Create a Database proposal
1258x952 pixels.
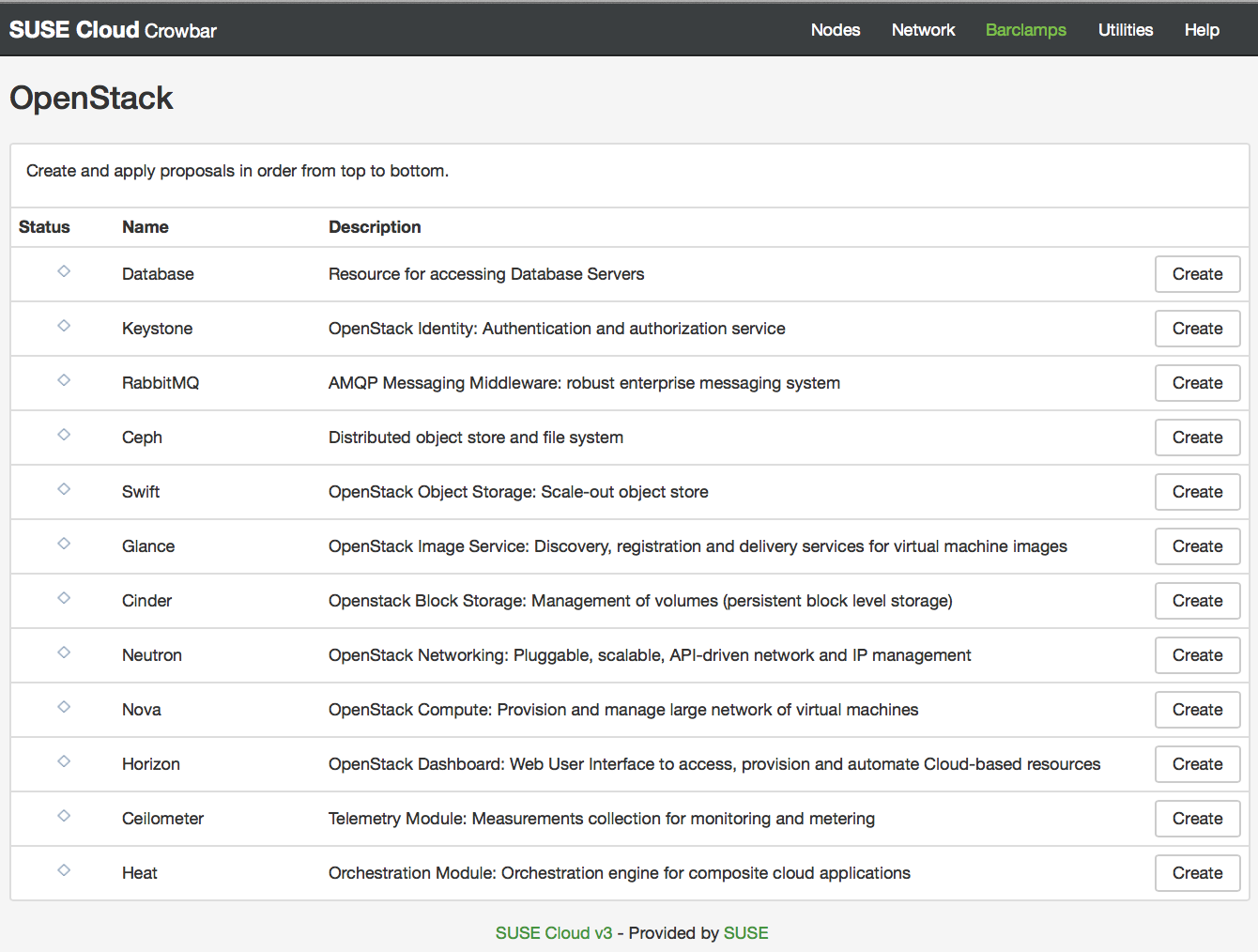tap(1197, 274)
